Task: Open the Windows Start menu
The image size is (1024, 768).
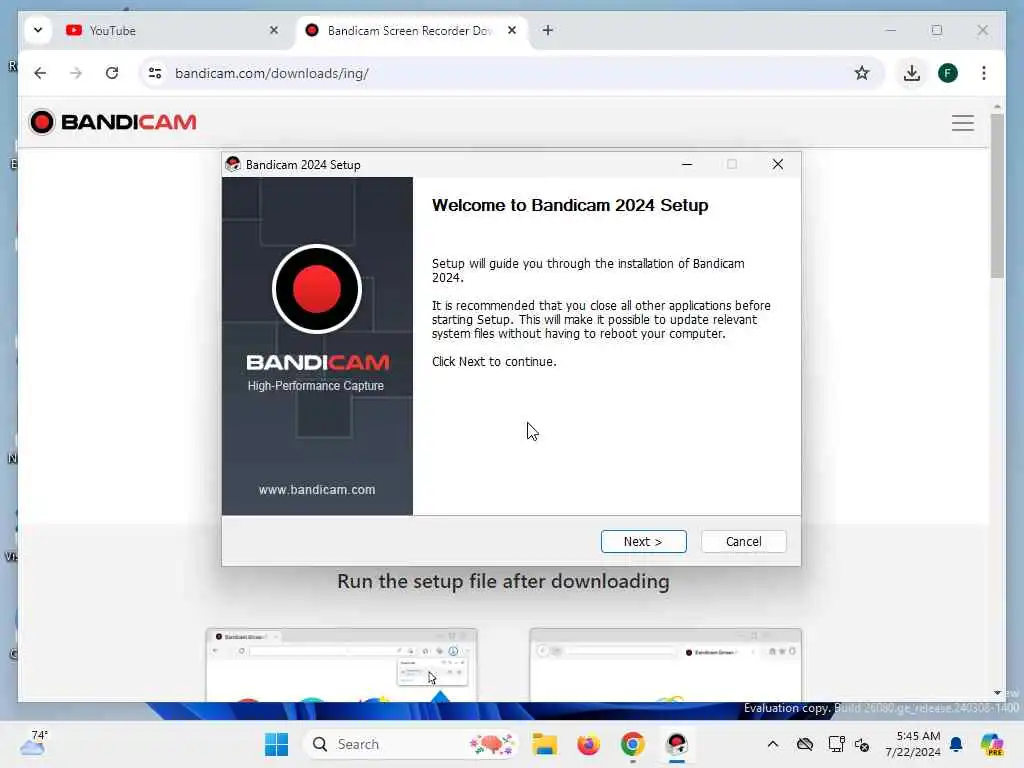Action: tap(276, 744)
